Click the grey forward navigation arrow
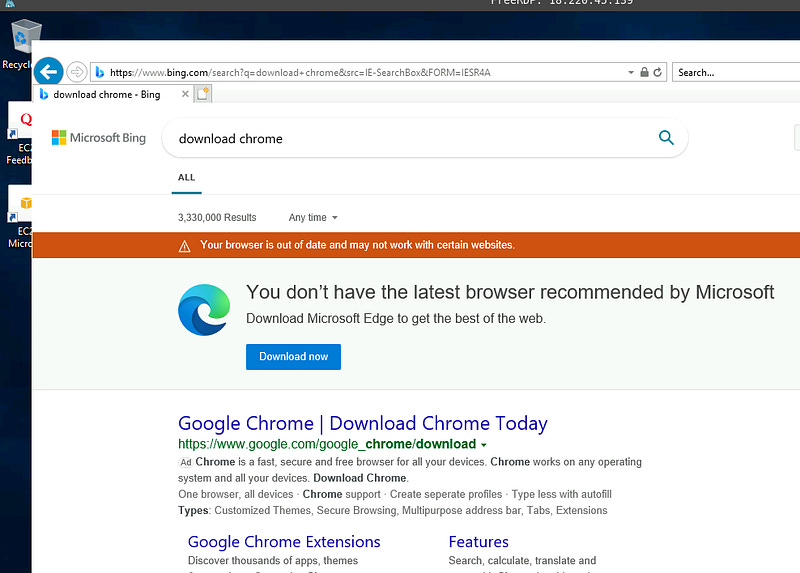 coord(77,72)
